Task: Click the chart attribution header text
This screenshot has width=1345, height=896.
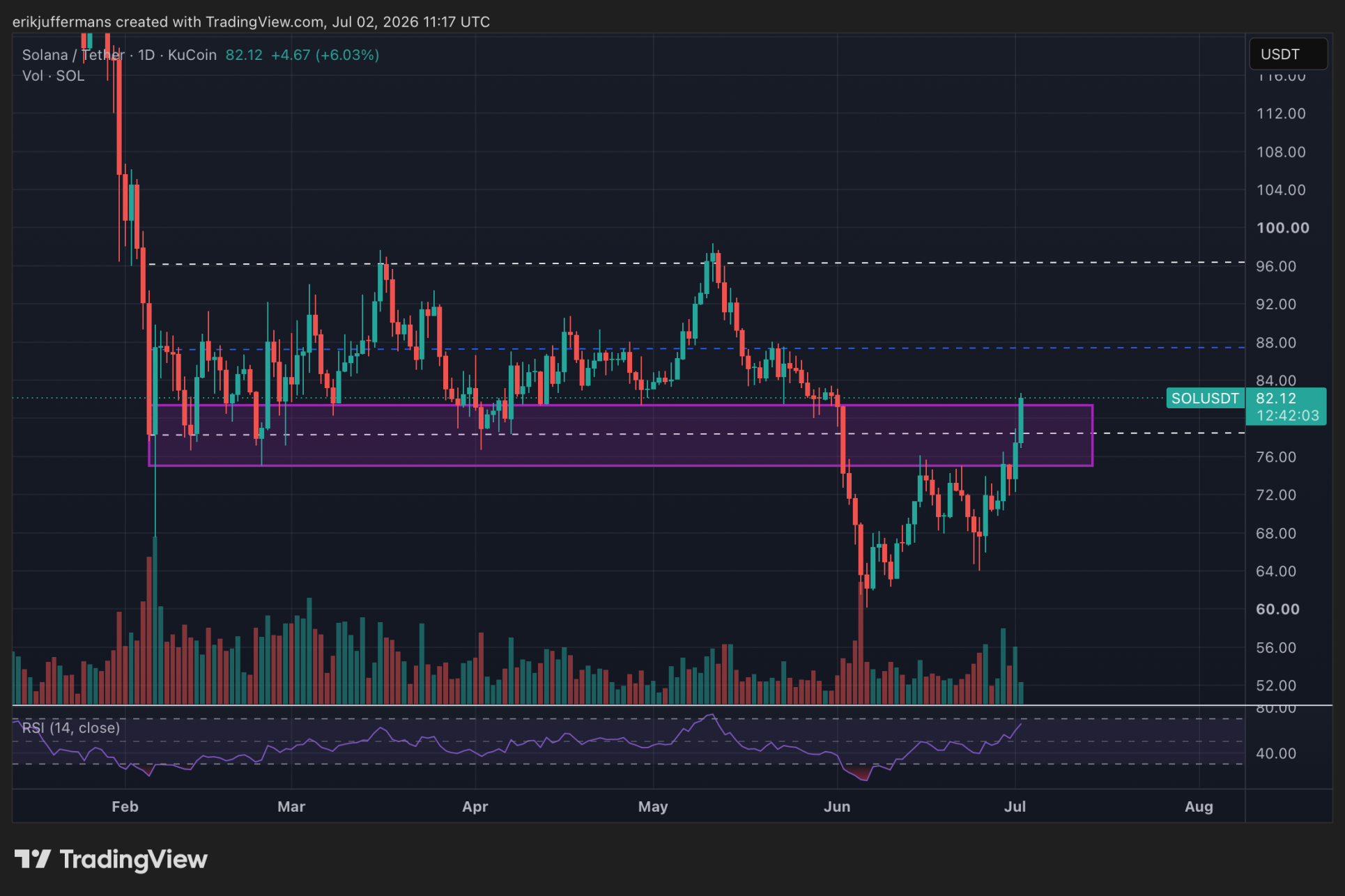Action: 251,22
